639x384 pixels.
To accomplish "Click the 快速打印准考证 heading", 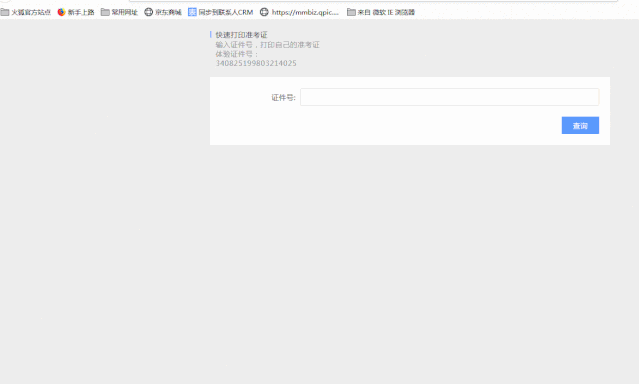I will 242,35.
